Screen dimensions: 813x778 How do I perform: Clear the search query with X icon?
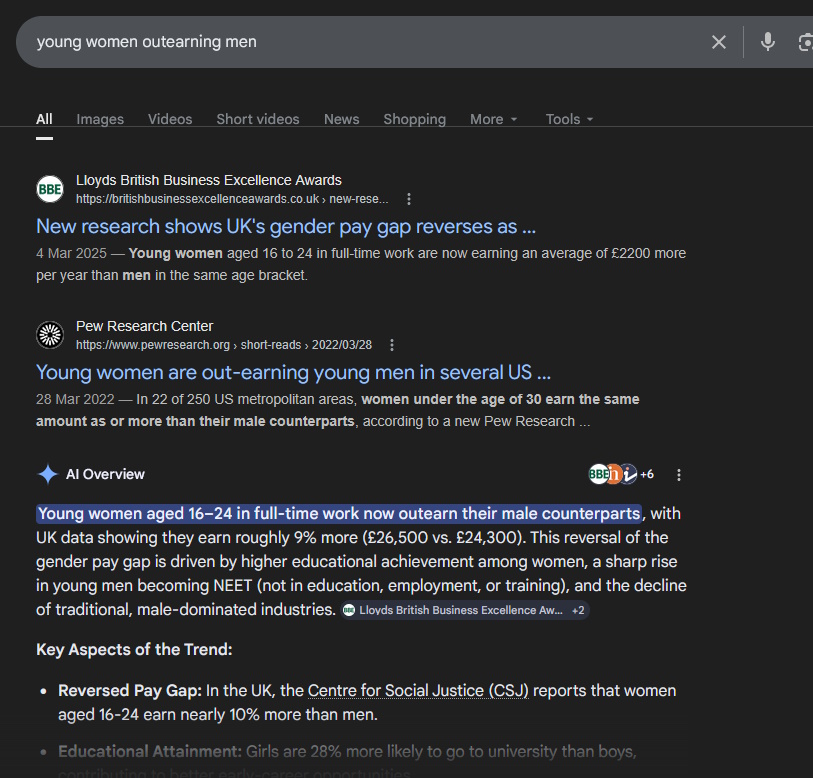(719, 42)
